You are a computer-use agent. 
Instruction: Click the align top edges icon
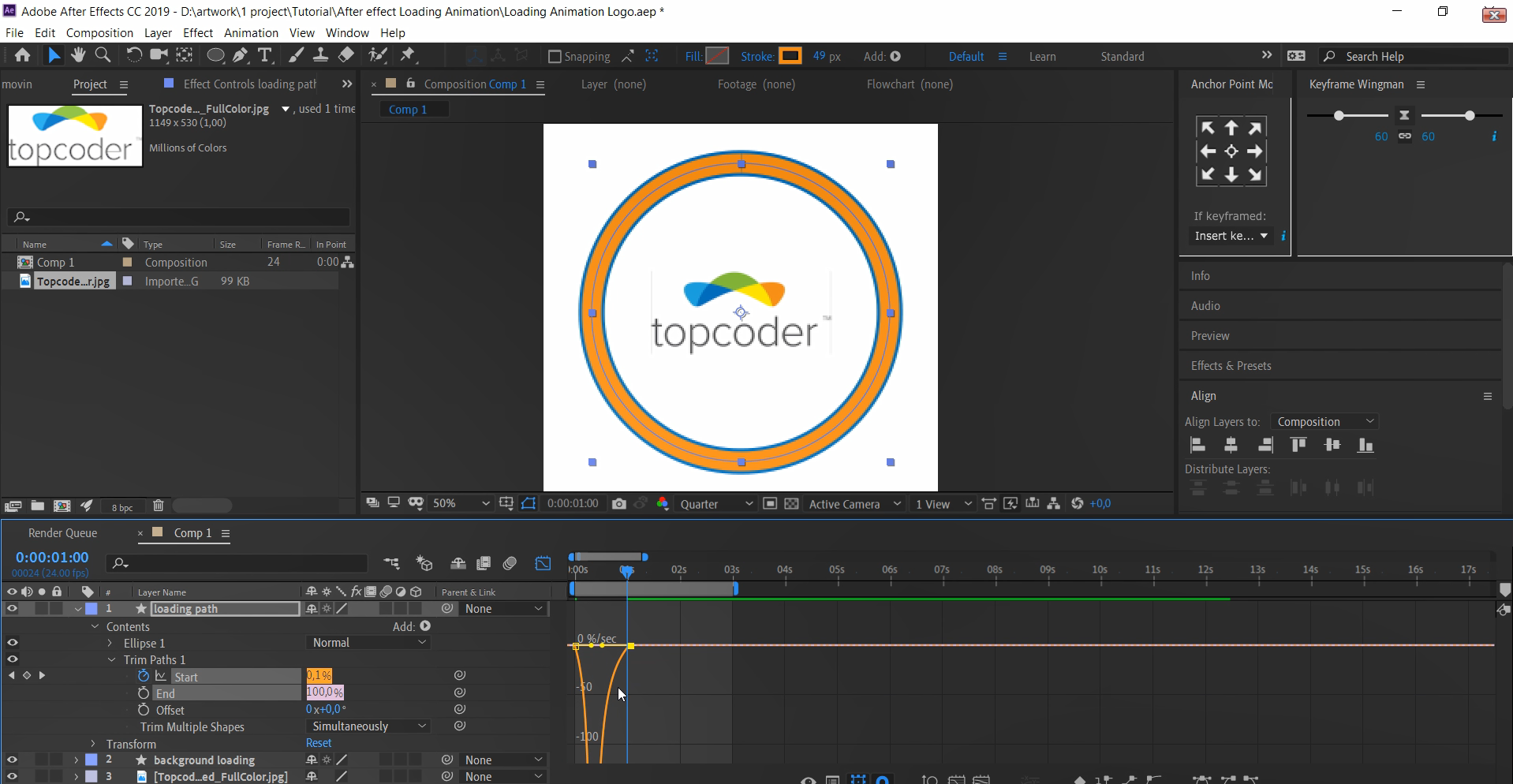(x=1298, y=445)
